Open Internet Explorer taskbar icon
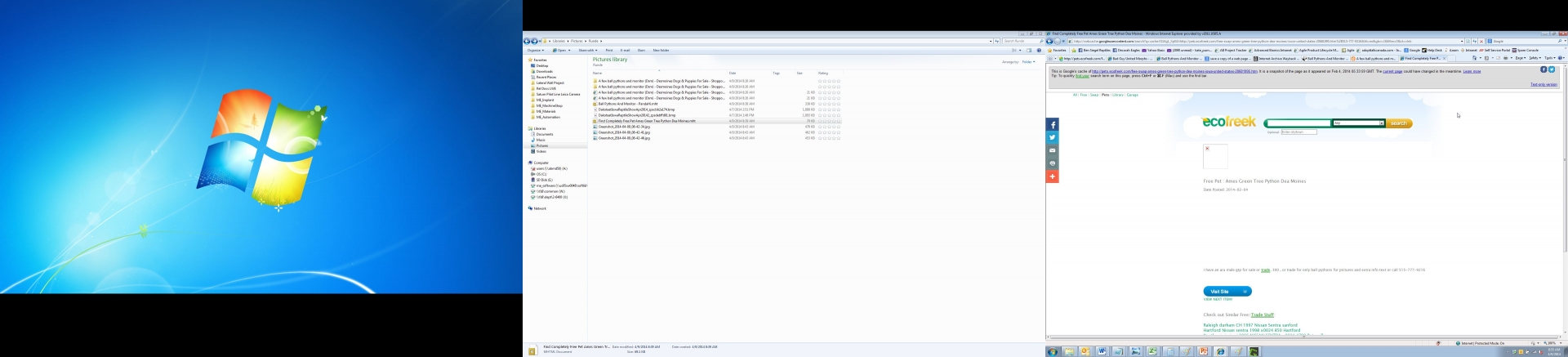1568x357 pixels. [x=1220, y=351]
